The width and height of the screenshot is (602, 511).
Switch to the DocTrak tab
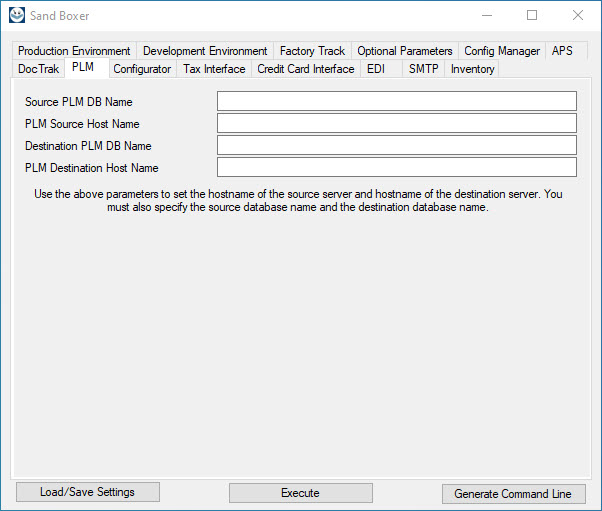click(x=39, y=69)
